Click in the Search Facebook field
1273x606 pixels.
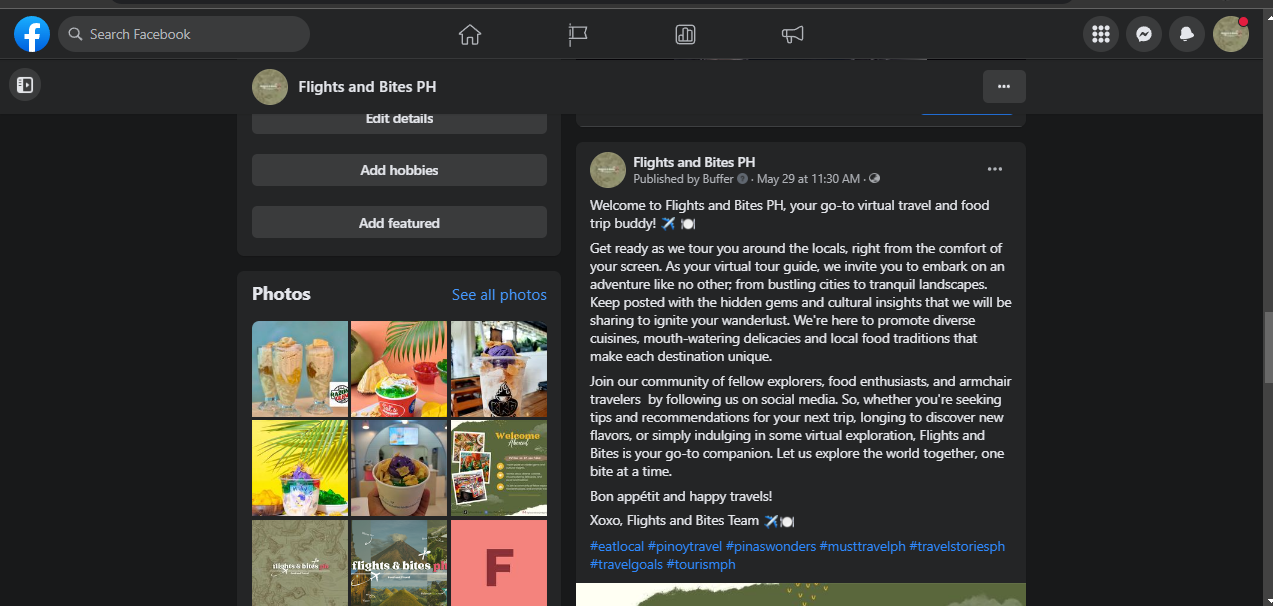(184, 34)
